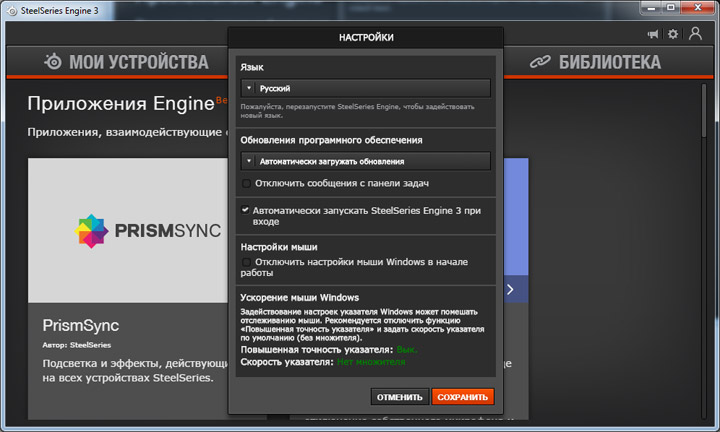Click the Вык. pointer precision status
The width and height of the screenshot is (720, 432).
407,350
